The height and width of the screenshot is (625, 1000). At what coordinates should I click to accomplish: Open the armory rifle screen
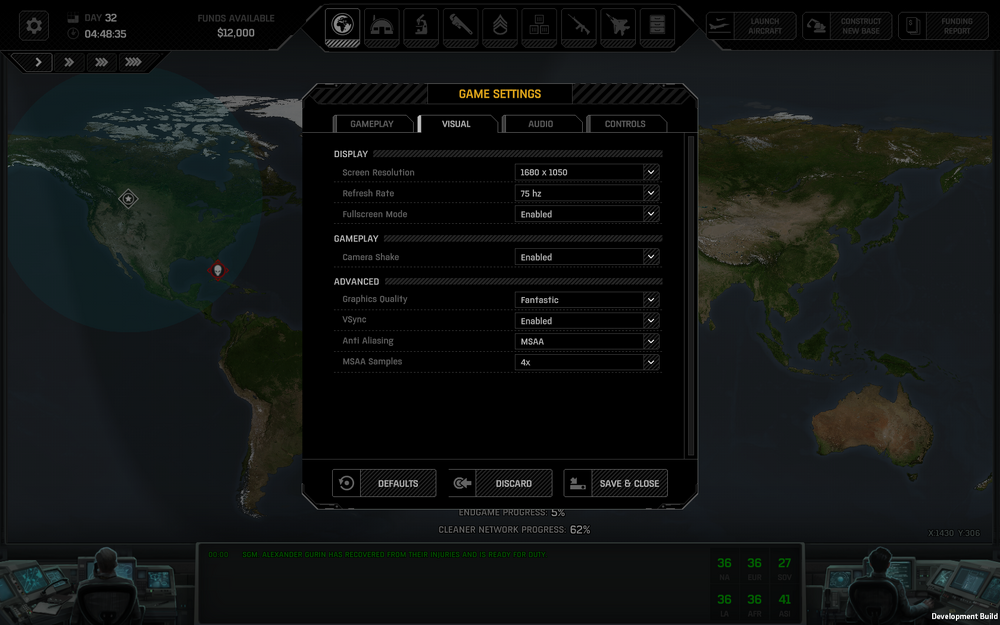click(x=578, y=27)
